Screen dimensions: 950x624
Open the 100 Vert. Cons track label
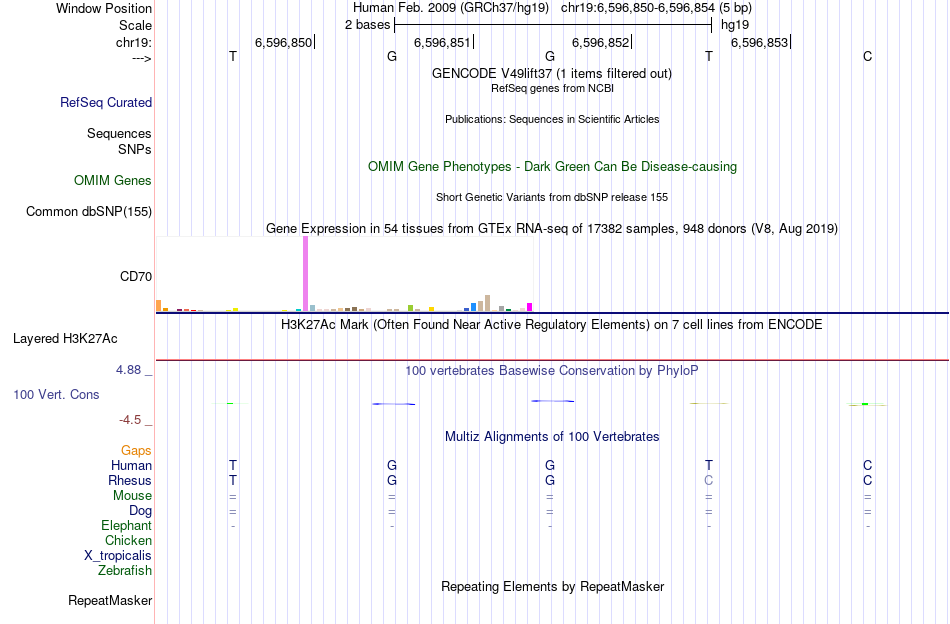(x=56, y=394)
